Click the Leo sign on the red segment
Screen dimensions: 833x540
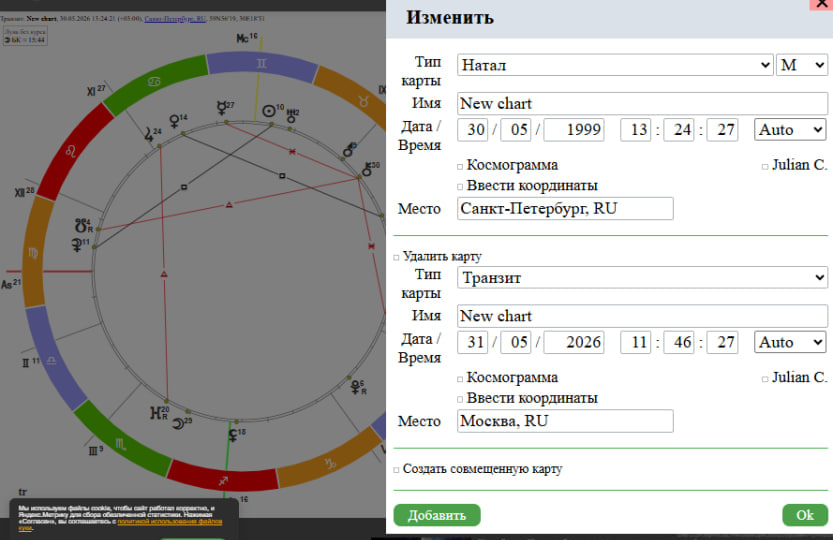71,152
